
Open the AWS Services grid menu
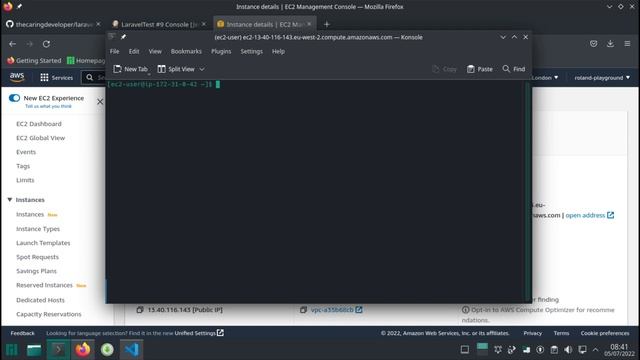coord(56,78)
